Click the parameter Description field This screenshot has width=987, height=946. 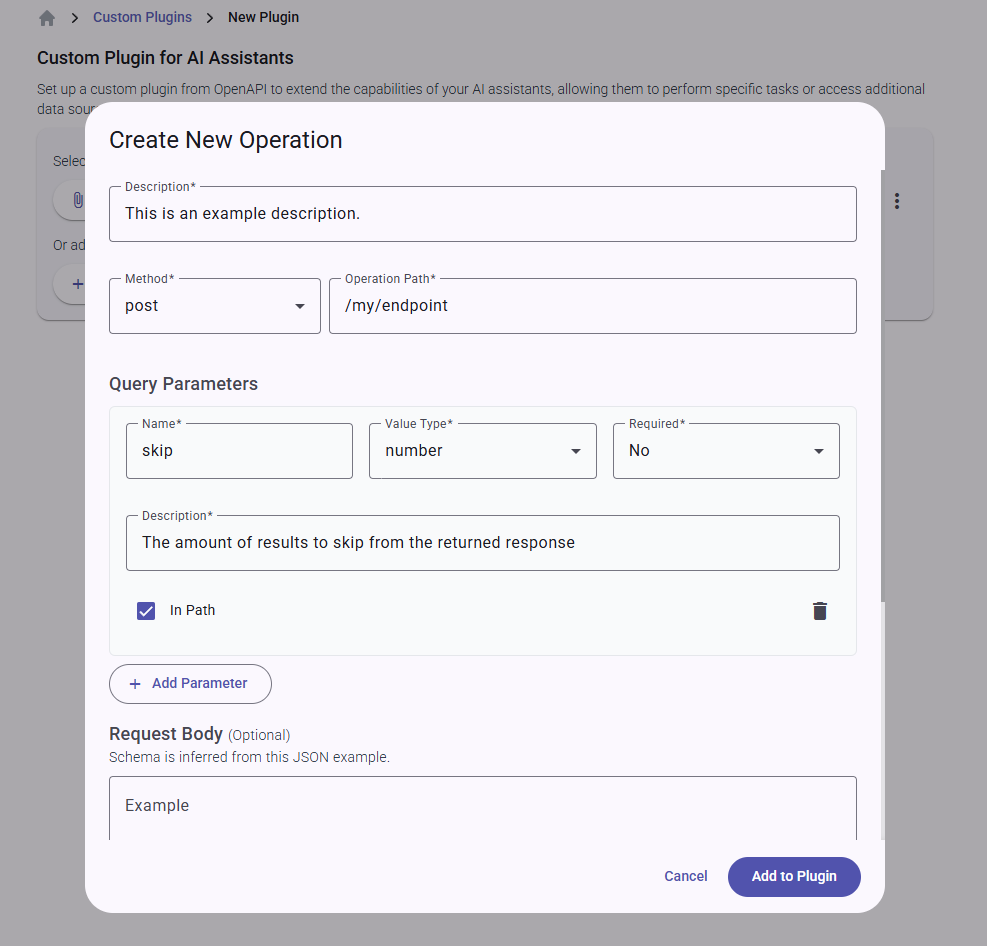pyautogui.click(x=483, y=543)
